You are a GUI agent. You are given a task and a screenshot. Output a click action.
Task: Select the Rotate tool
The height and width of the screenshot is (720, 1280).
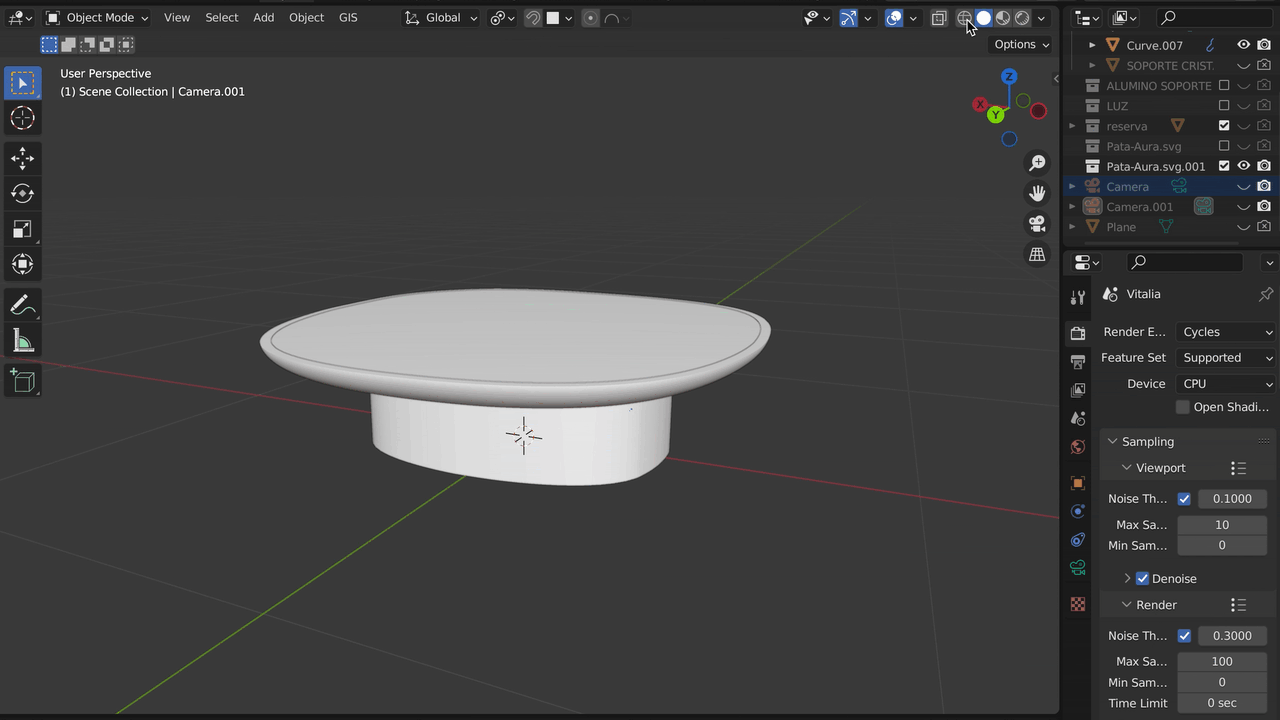coord(22,193)
